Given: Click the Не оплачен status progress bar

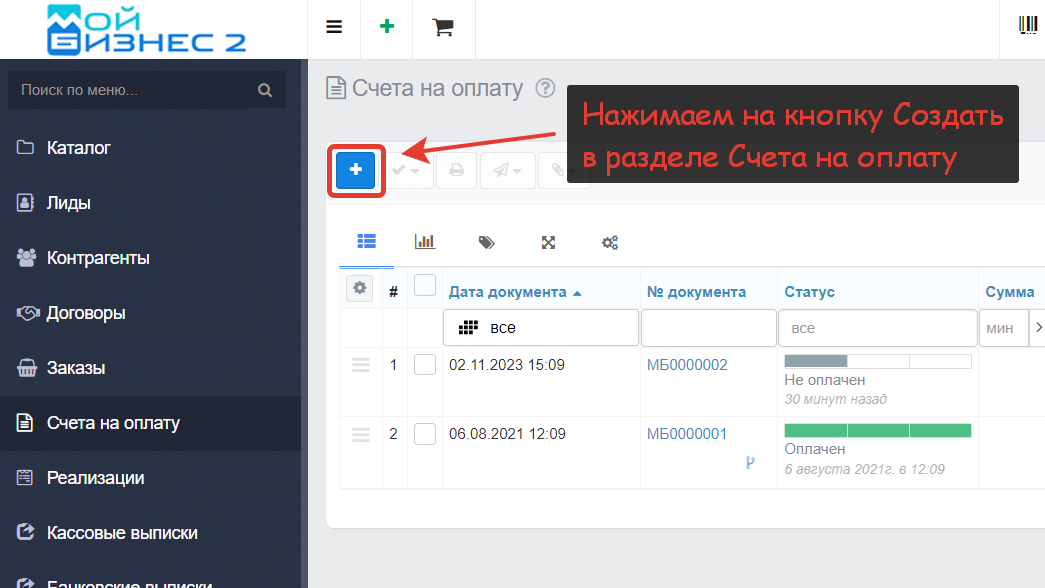Looking at the screenshot, I should coord(878,361).
